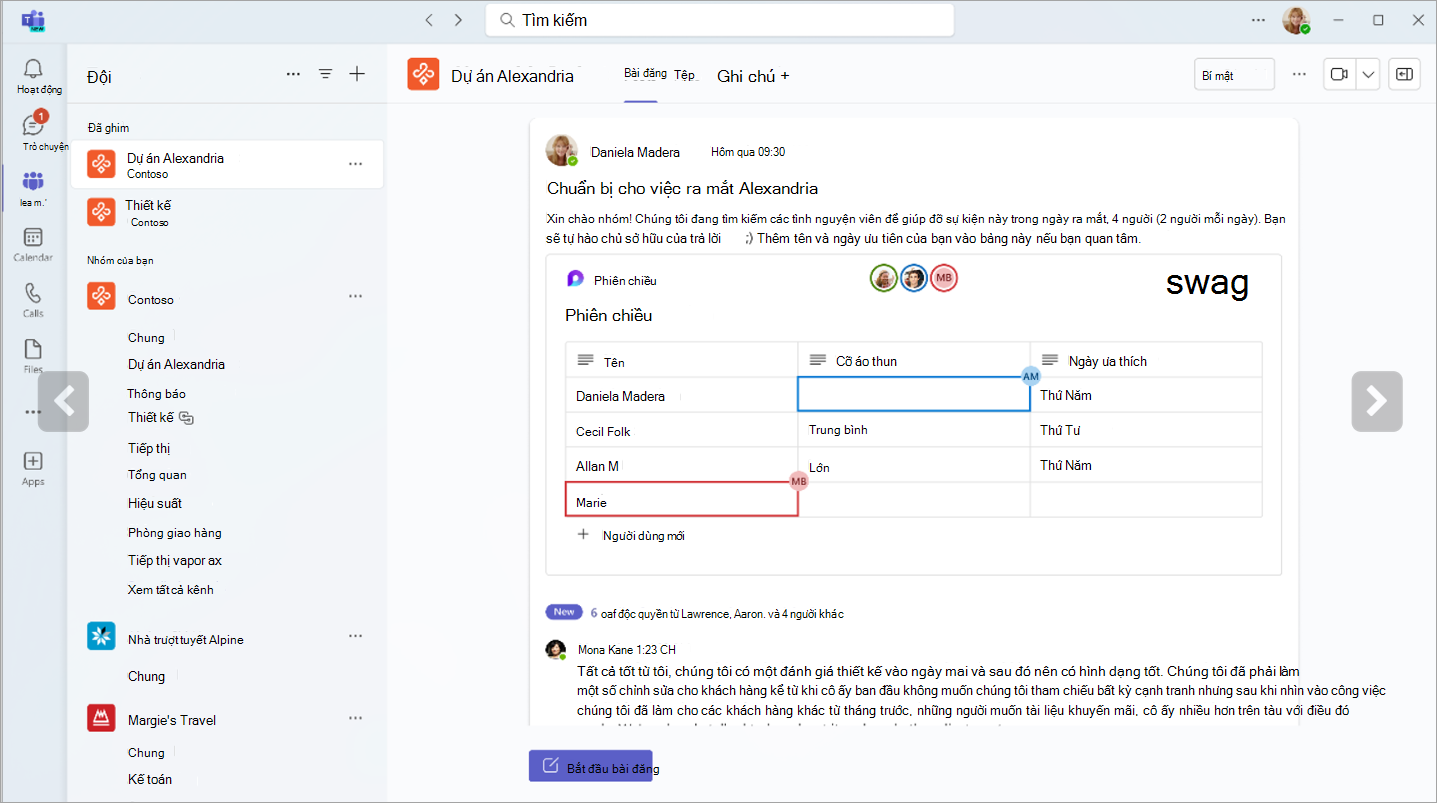This screenshot has height=803, width=1437.
Task: Open the new replies link from Lawrence, Aaron
Action: [716, 613]
